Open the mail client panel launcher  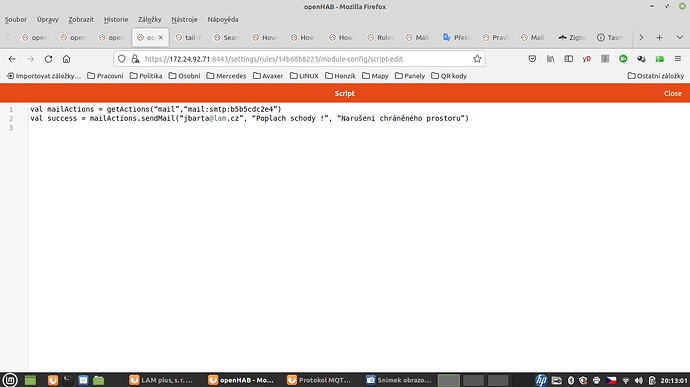tap(83, 380)
